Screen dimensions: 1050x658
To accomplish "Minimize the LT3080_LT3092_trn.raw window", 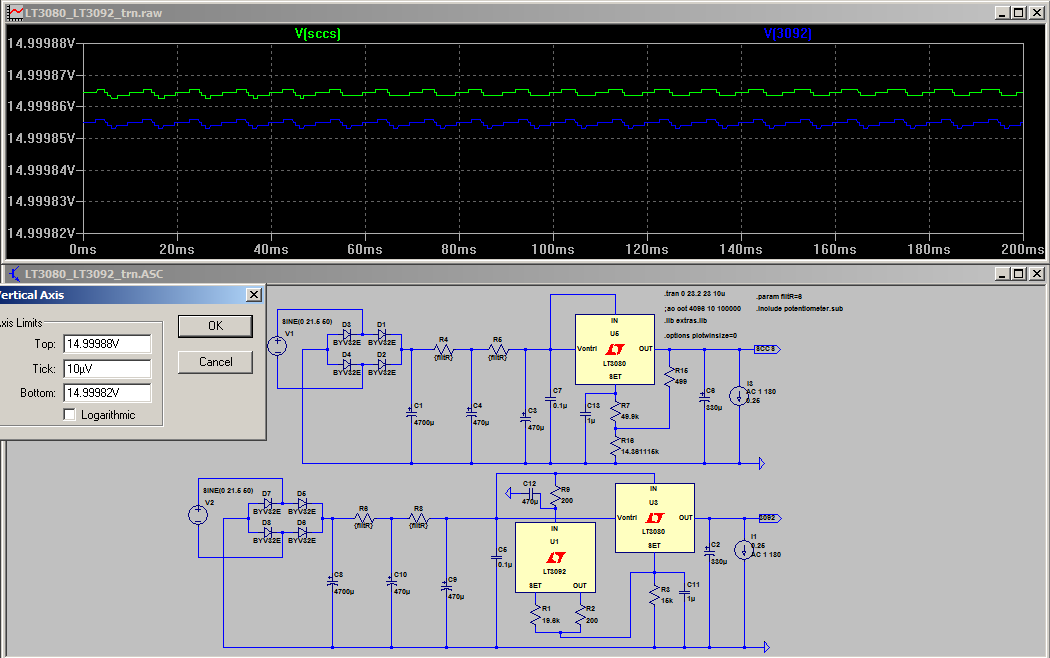I will [1002, 13].
